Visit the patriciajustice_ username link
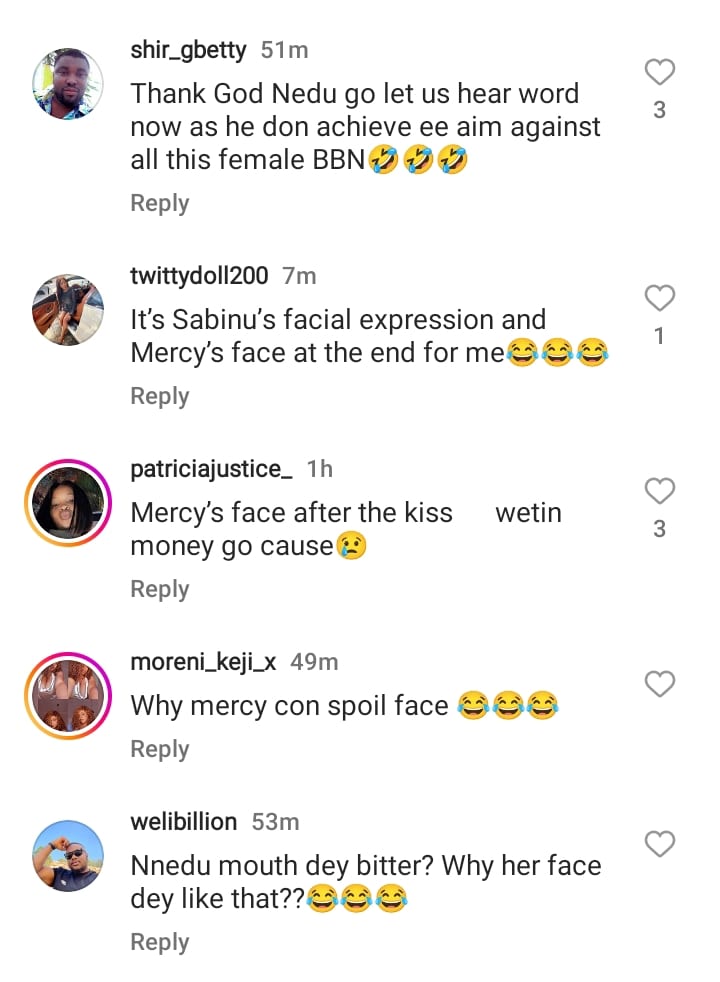 click(x=212, y=468)
